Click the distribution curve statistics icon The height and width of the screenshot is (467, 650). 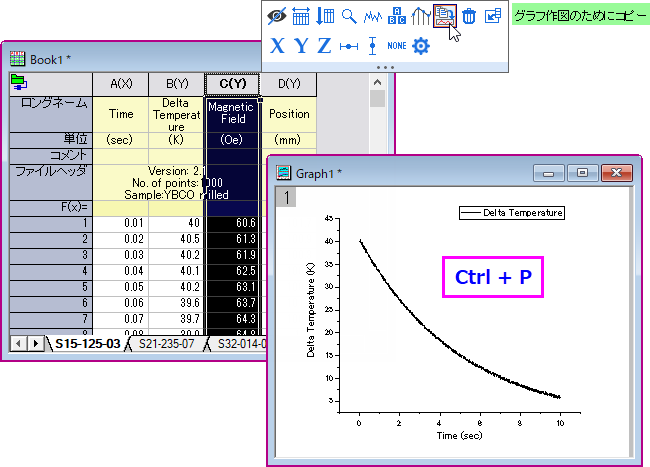pyautogui.click(x=421, y=16)
